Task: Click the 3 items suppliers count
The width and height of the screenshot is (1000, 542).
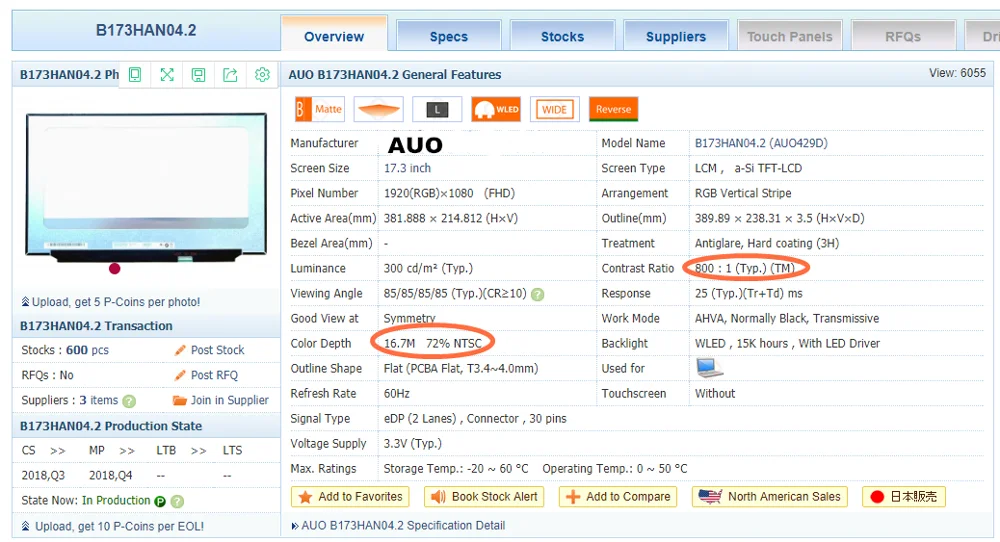Action: (99, 400)
